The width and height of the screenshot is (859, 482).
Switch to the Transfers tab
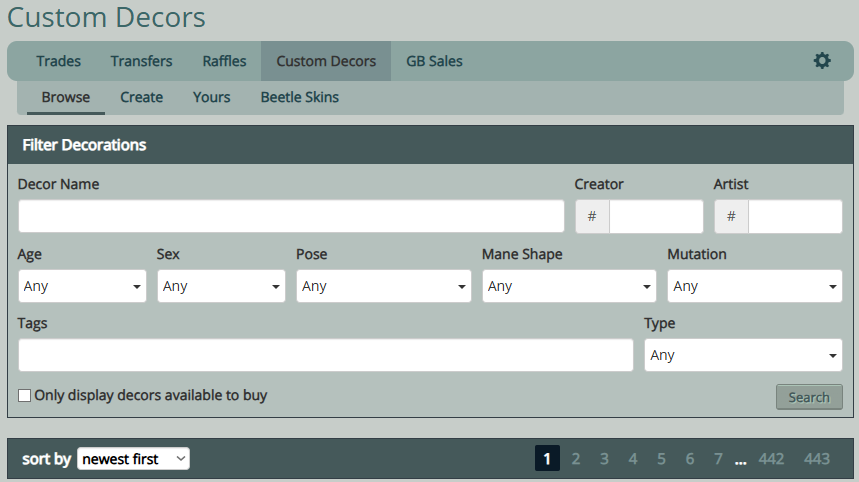141,61
